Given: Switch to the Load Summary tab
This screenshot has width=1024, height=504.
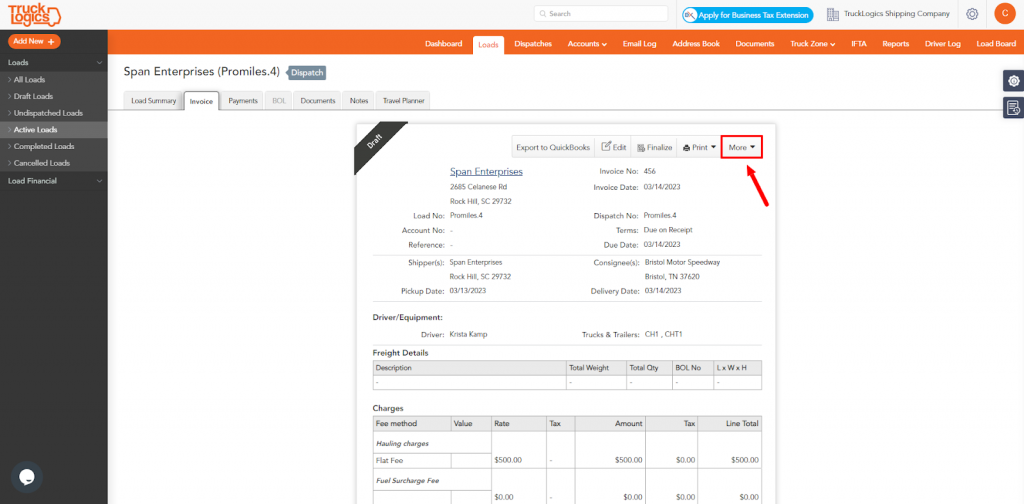Looking at the screenshot, I should [153, 101].
